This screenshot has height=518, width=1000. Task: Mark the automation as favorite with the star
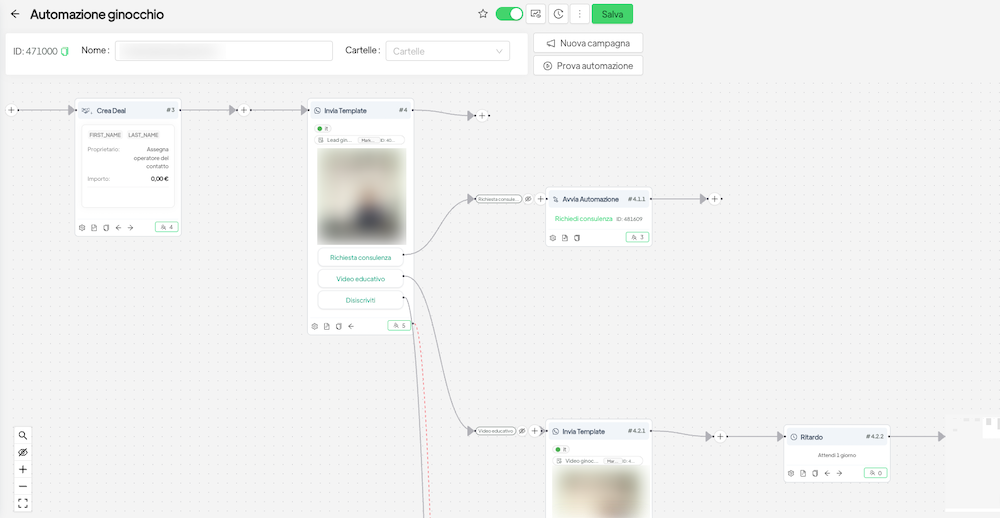click(x=483, y=13)
